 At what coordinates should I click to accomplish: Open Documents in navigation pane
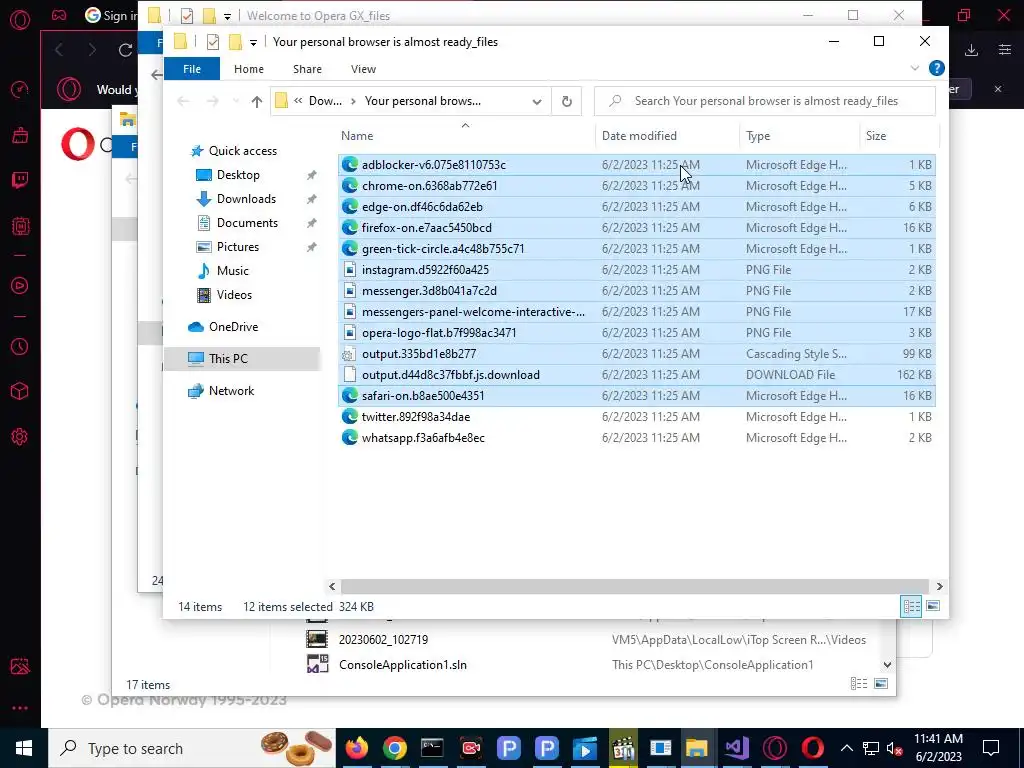[x=237, y=223]
